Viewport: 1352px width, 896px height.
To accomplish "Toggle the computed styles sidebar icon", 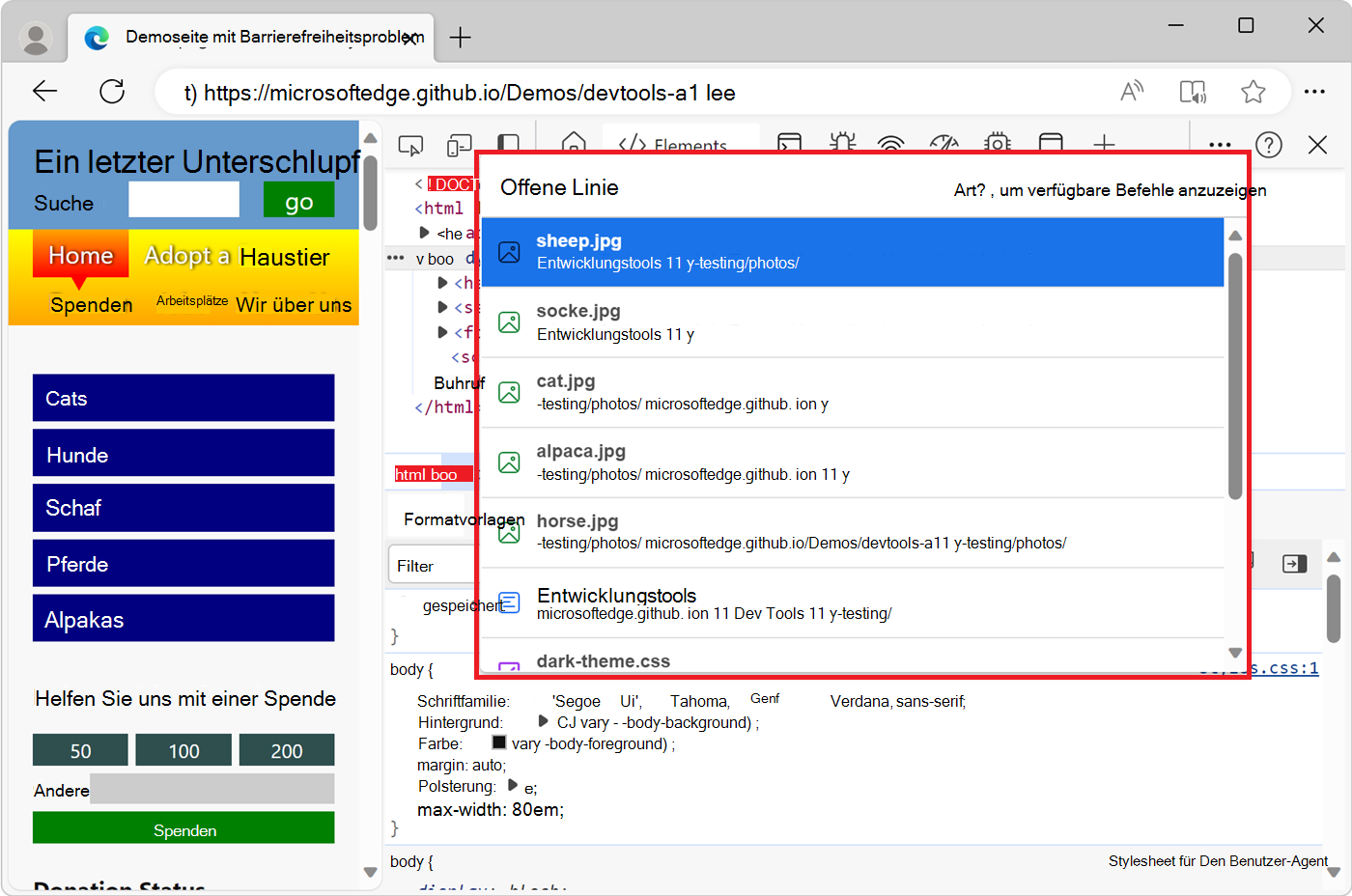I will 1294,564.
